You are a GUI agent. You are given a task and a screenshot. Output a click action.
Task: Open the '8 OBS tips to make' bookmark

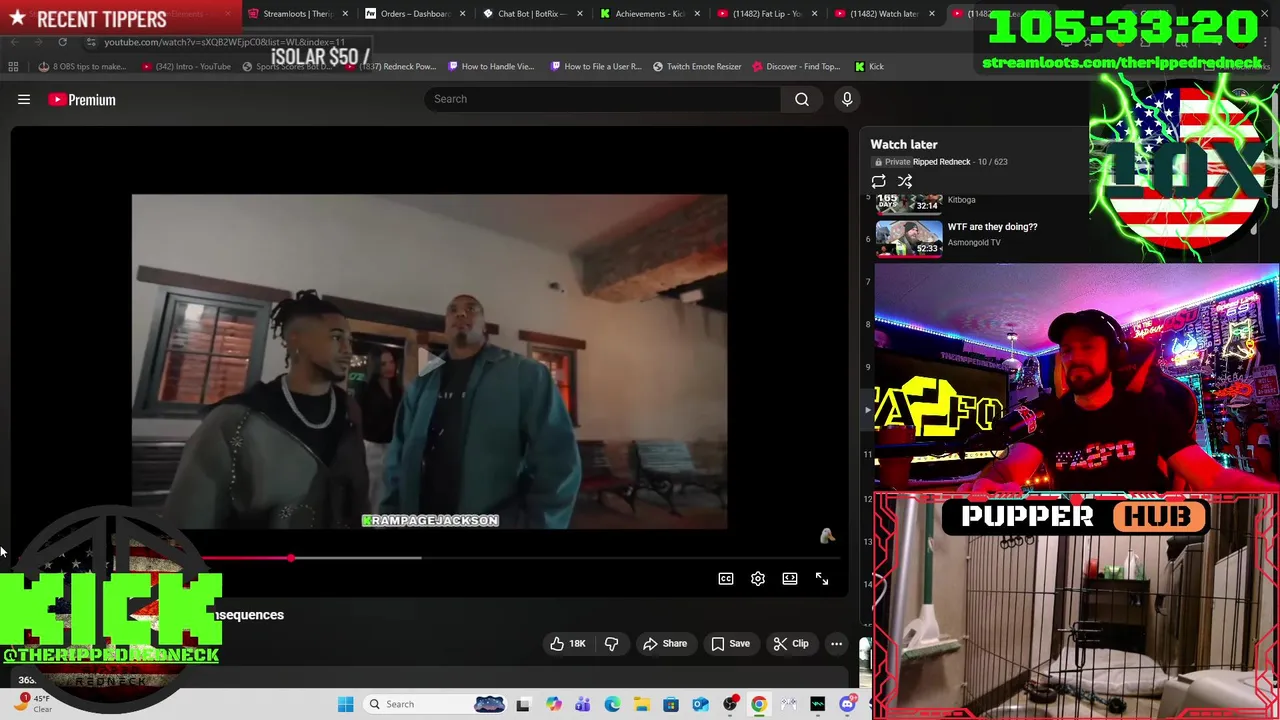[x=82, y=67]
